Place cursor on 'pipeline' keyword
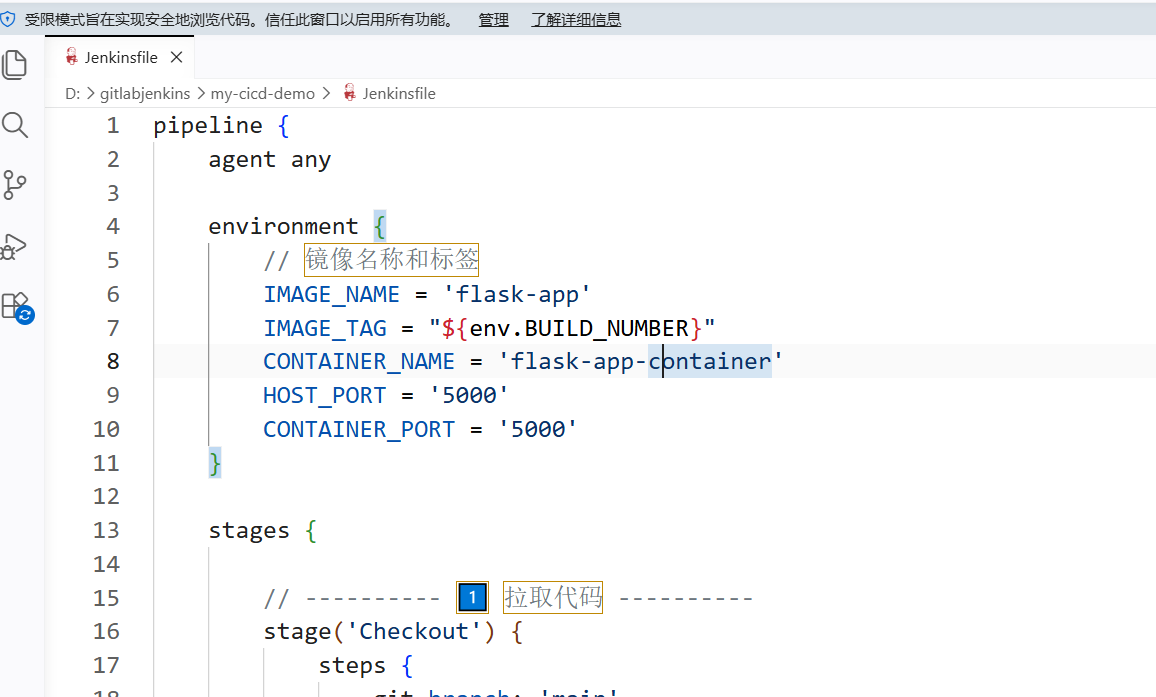 click(208, 125)
